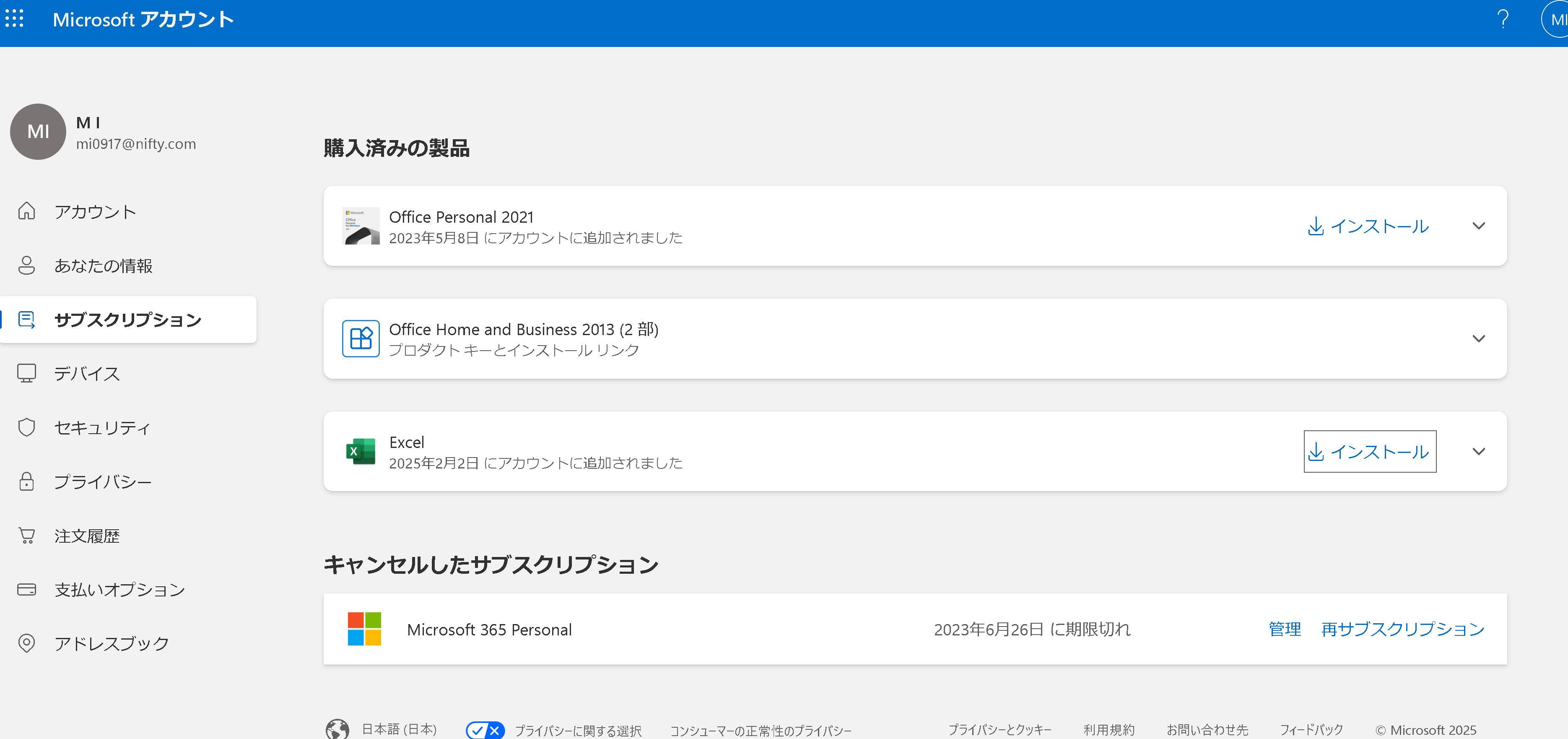
Task: Select サブスクリプション in the sidebar
Action: pyautogui.click(x=128, y=320)
